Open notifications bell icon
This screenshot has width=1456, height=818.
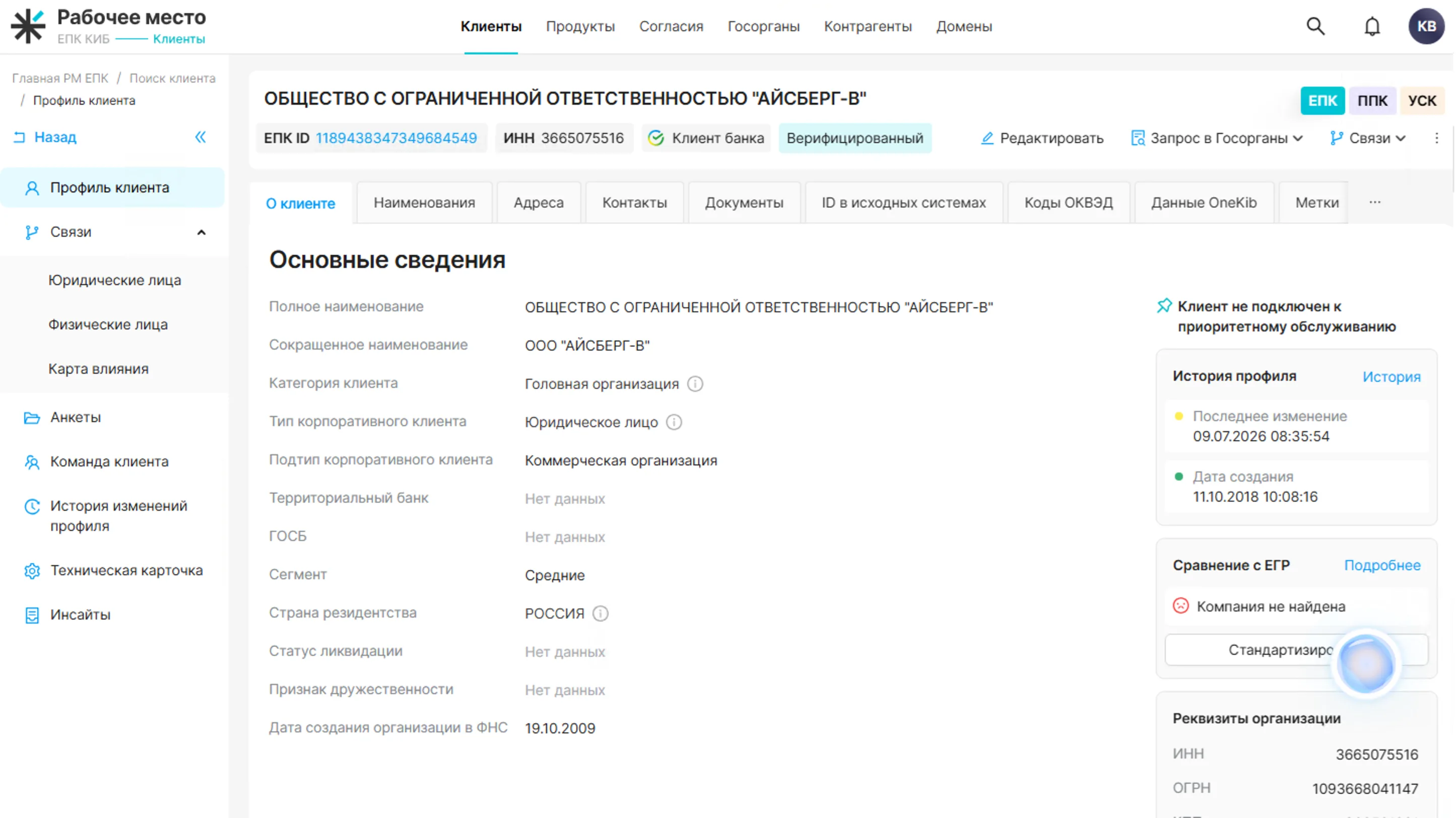1372,26
